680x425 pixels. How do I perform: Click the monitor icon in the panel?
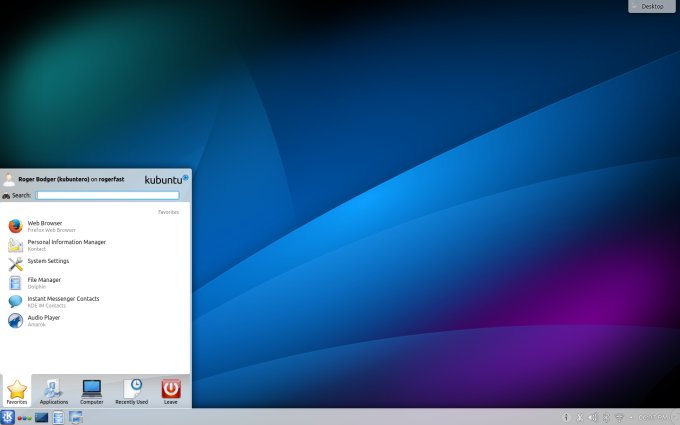pos(75,417)
